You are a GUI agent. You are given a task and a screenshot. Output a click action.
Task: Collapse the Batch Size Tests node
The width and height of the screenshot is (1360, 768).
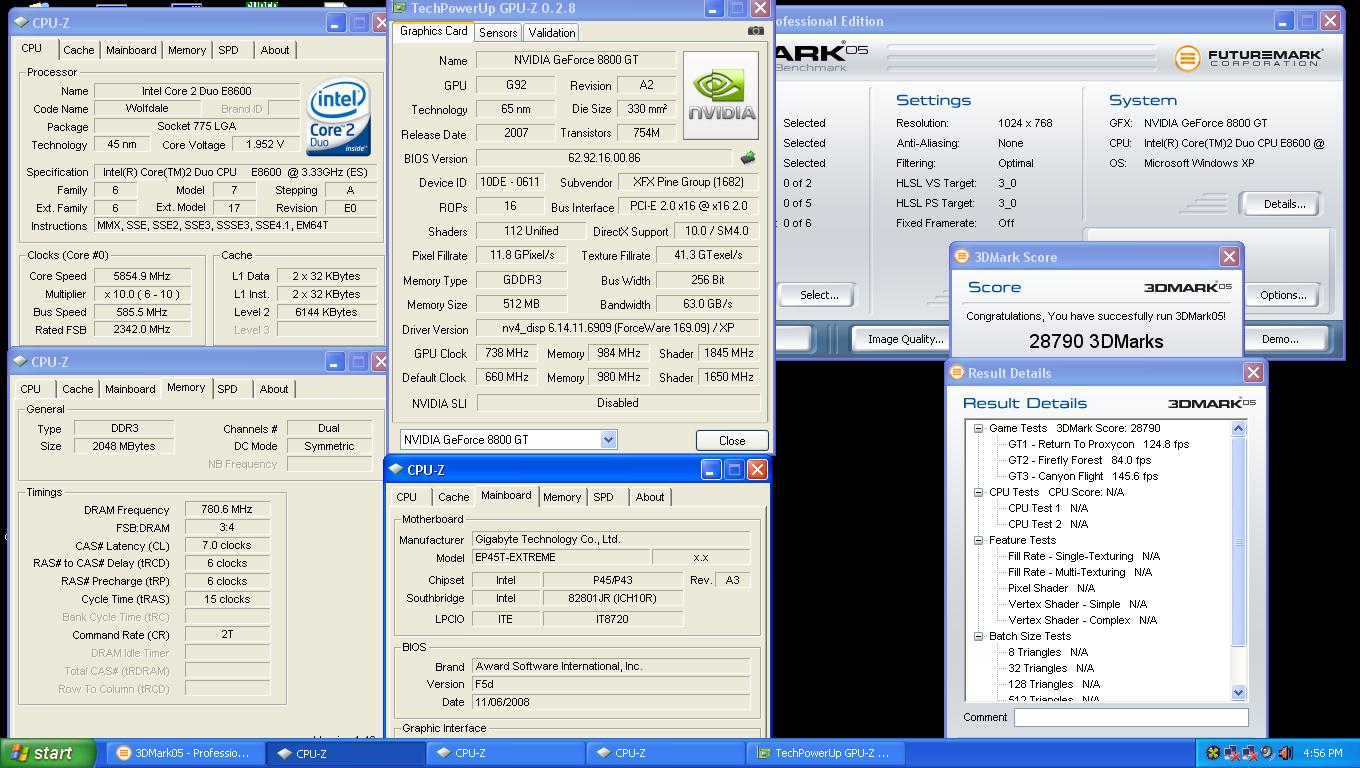[979, 636]
